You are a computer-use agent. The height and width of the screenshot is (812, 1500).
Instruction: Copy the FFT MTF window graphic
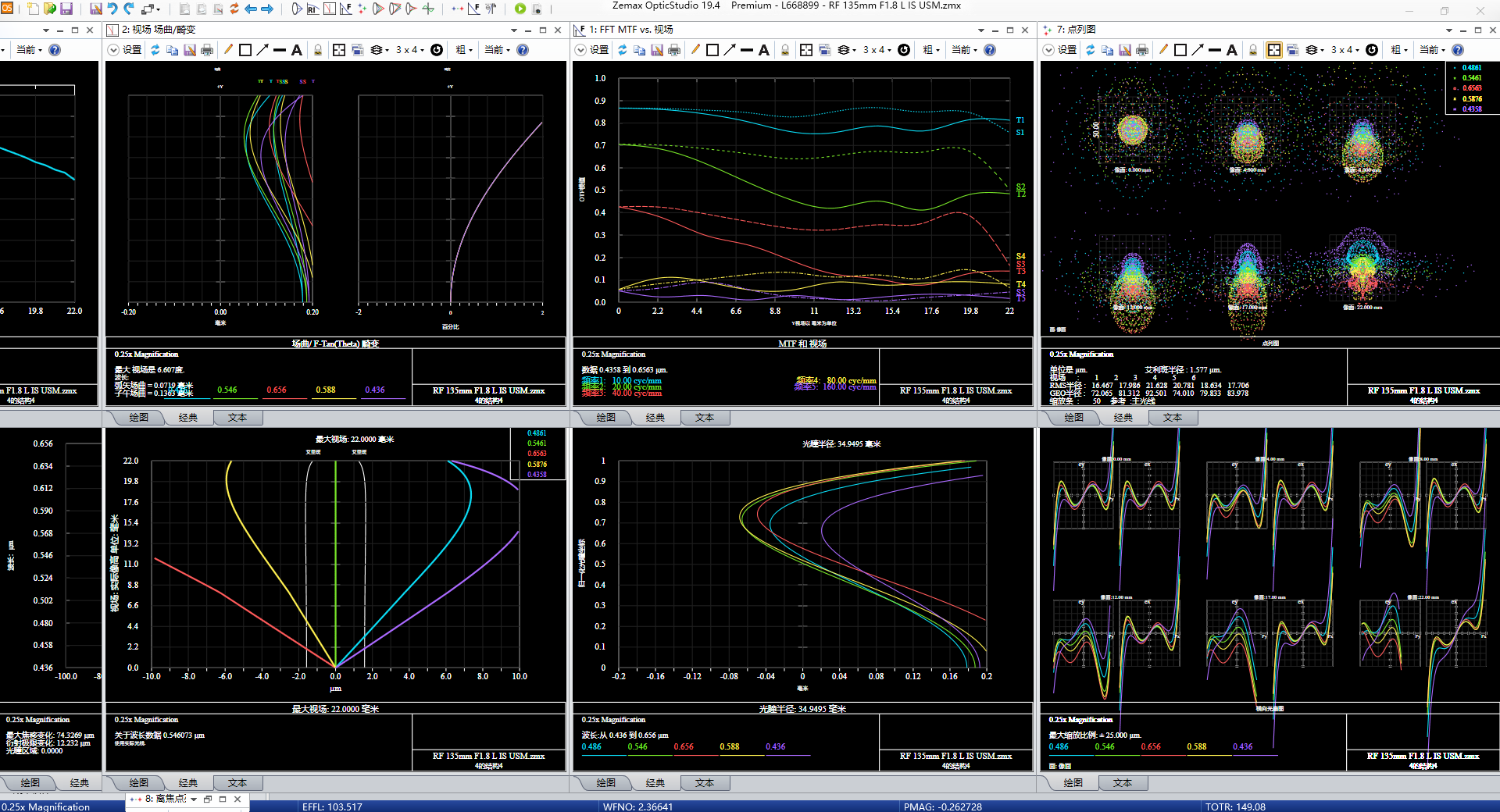[x=640, y=50]
